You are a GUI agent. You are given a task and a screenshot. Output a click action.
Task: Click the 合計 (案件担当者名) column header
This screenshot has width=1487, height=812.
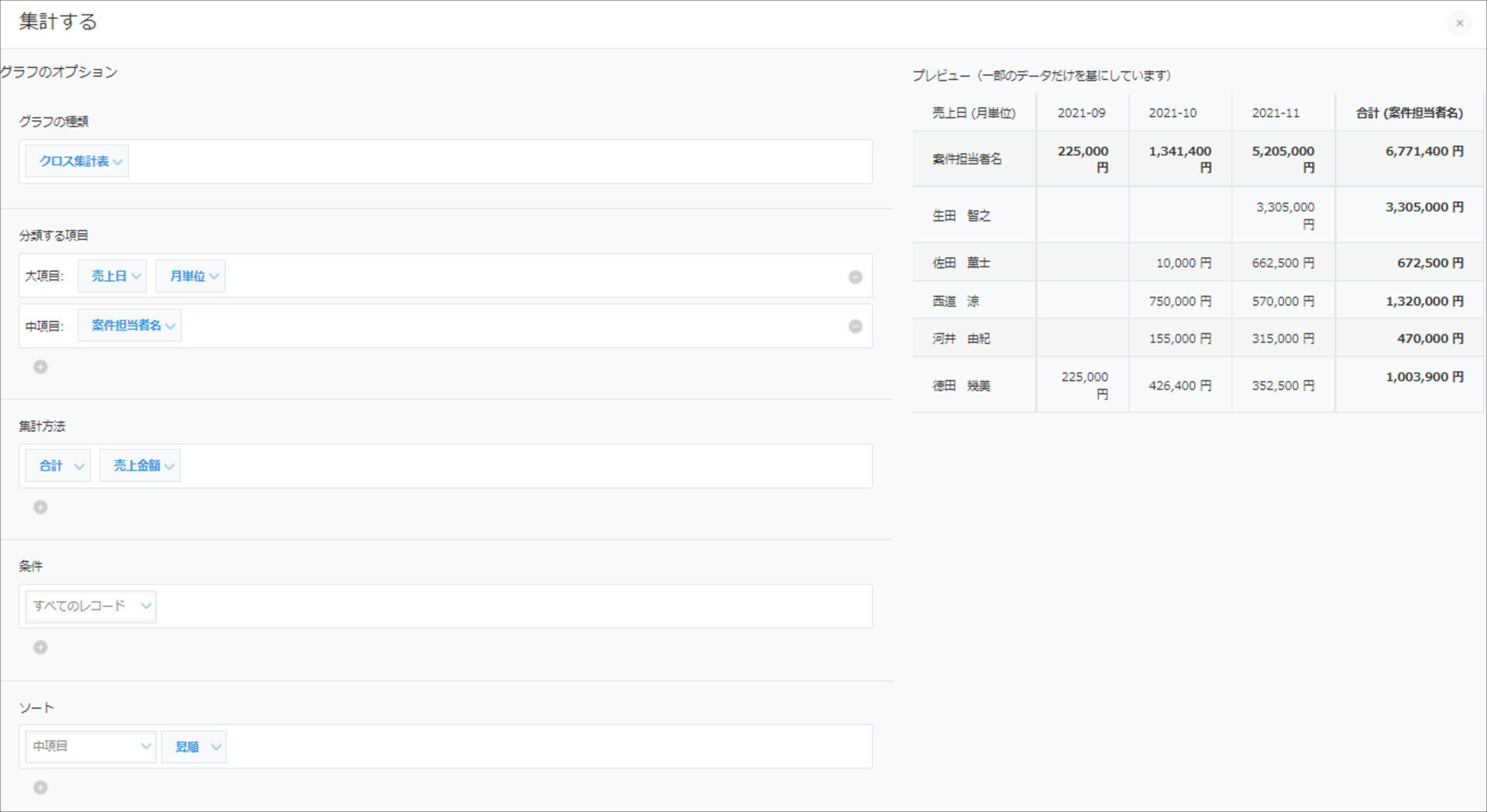pyautogui.click(x=1410, y=112)
